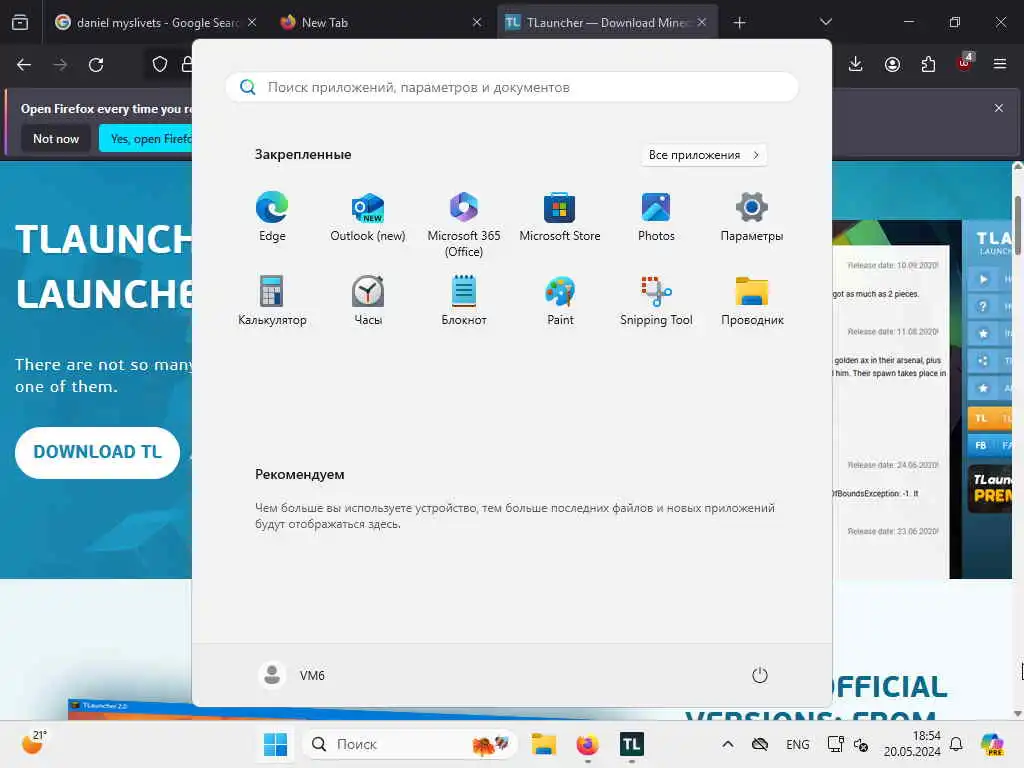
Task: Open Snipping Tool app
Action: 656,301
